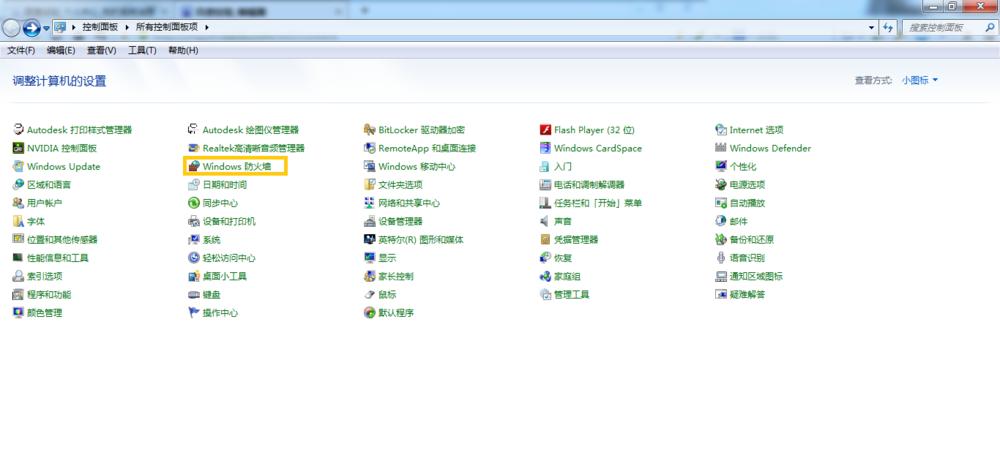The height and width of the screenshot is (449, 1000).
Task: Open RemoteApp 和桌面连接 link
Action: [x=427, y=148]
